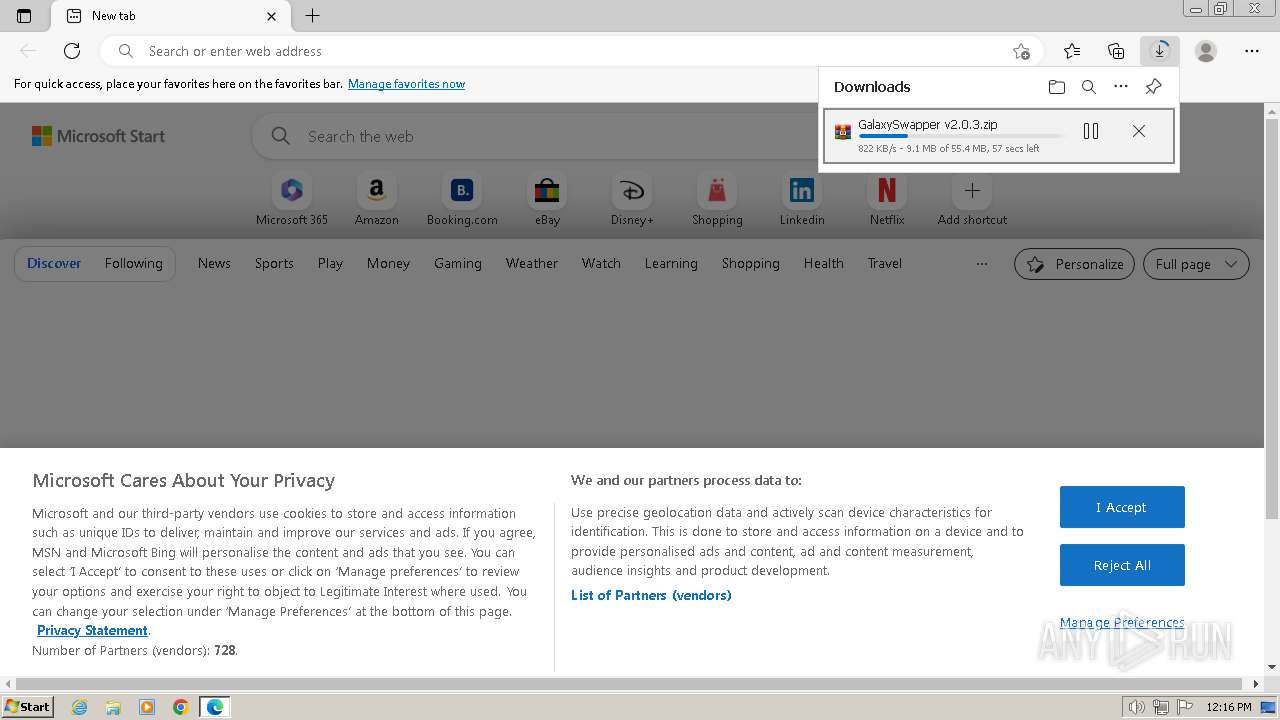Open Internet Explorer from taskbar
Image resolution: width=1280 pixels, height=720 pixels.
coord(79,707)
